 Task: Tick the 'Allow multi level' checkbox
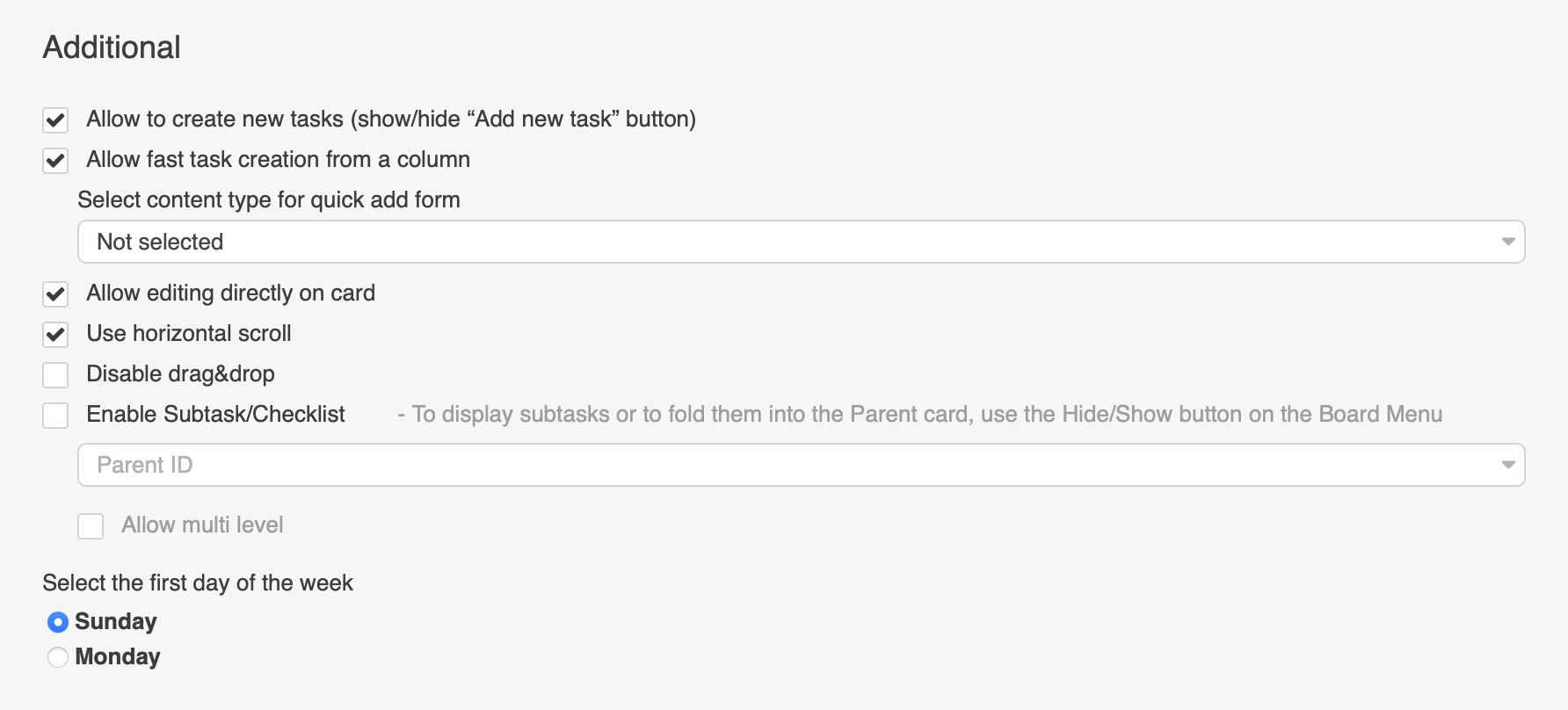point(91,525)
